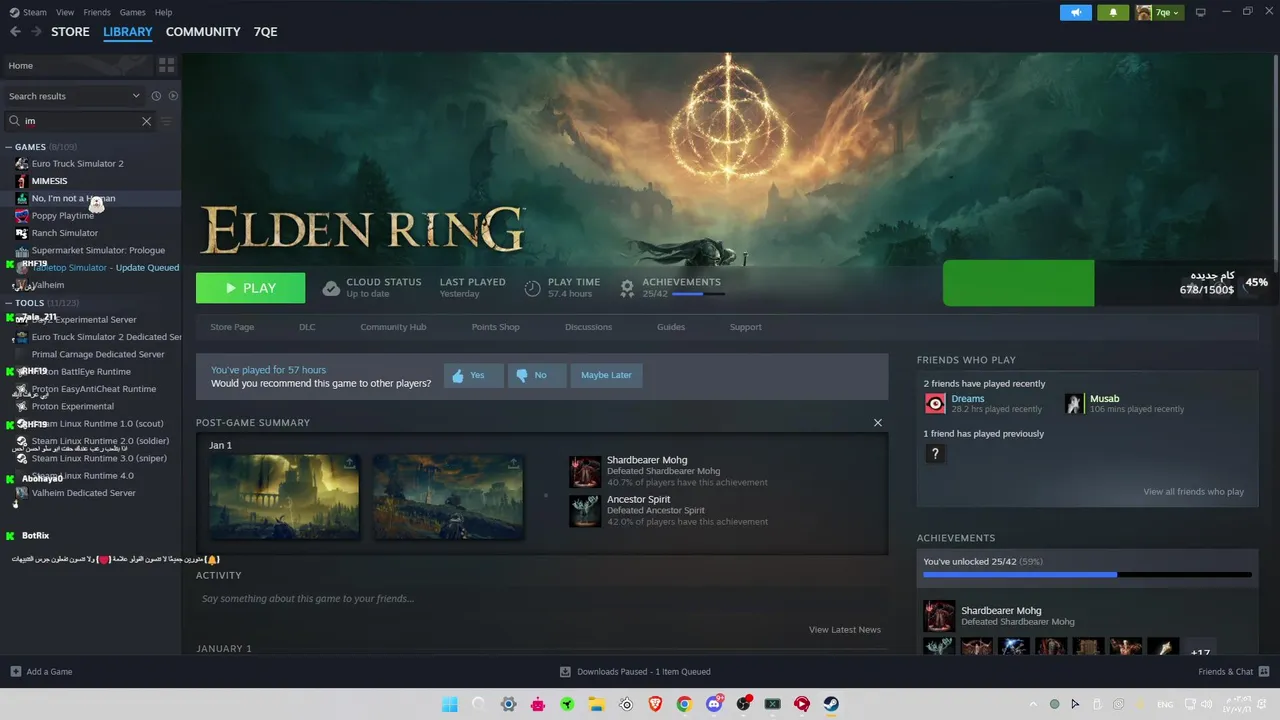Open the announcements megaphone button
1280x720 pixels.
click(1076, 12)
